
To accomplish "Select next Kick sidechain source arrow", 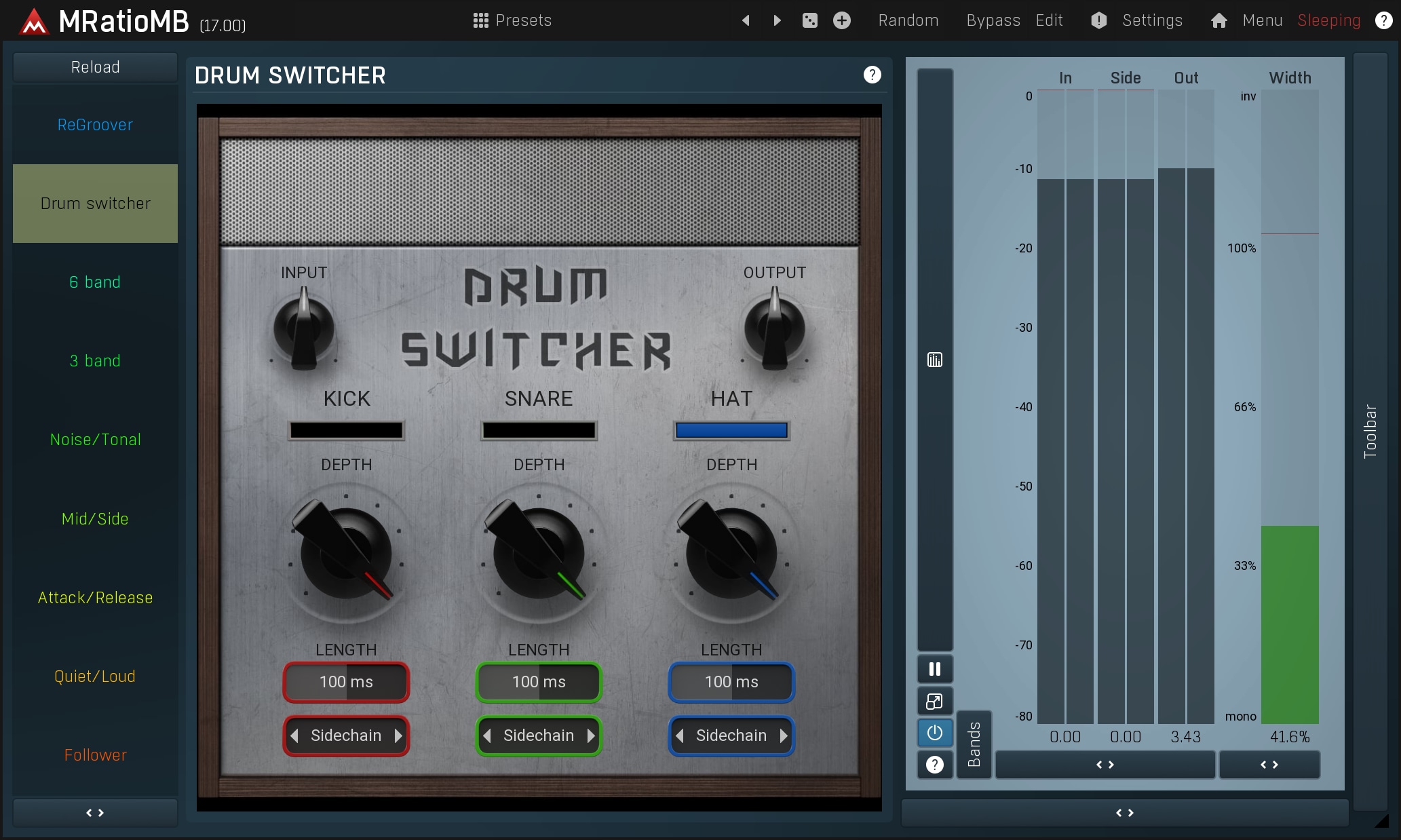I will pyautogui.click(x=398, y=736).
